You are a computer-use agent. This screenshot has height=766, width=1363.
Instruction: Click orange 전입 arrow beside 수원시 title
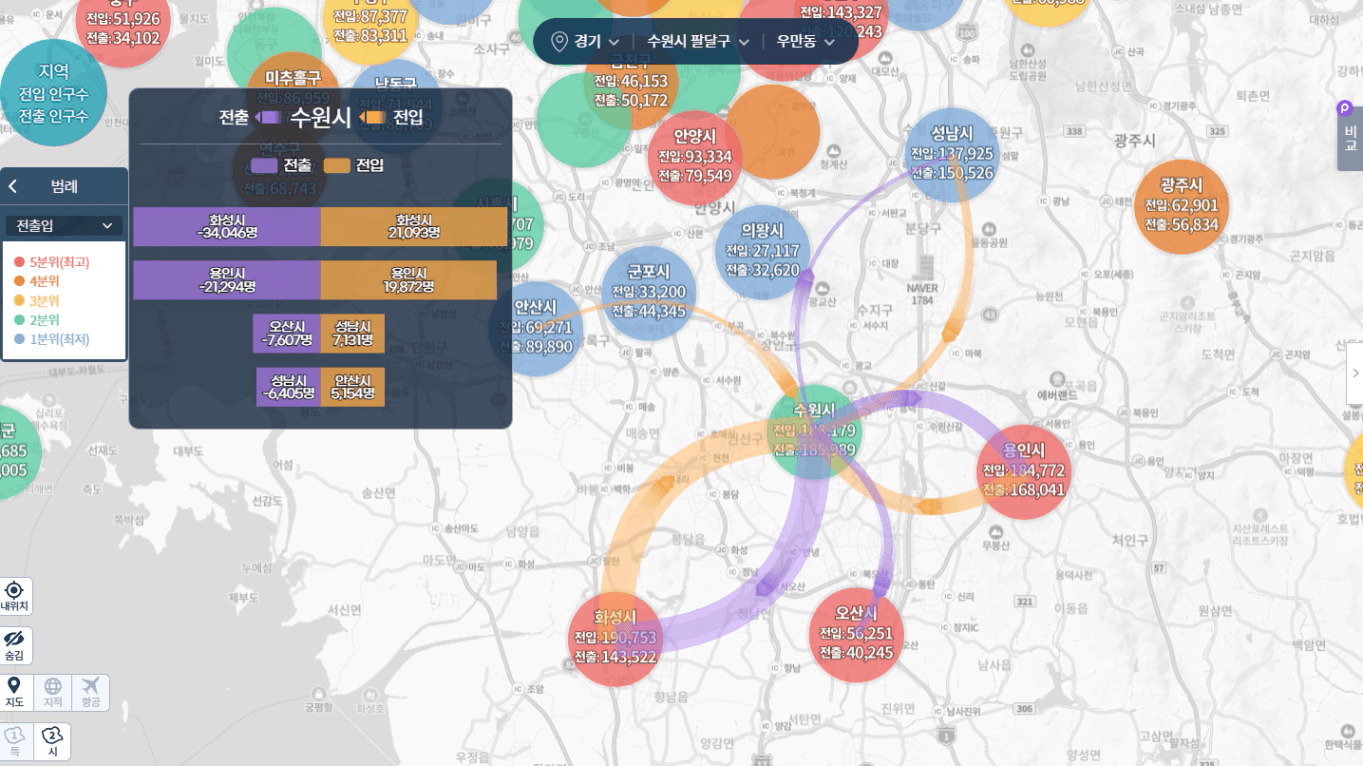pos(372,118)
